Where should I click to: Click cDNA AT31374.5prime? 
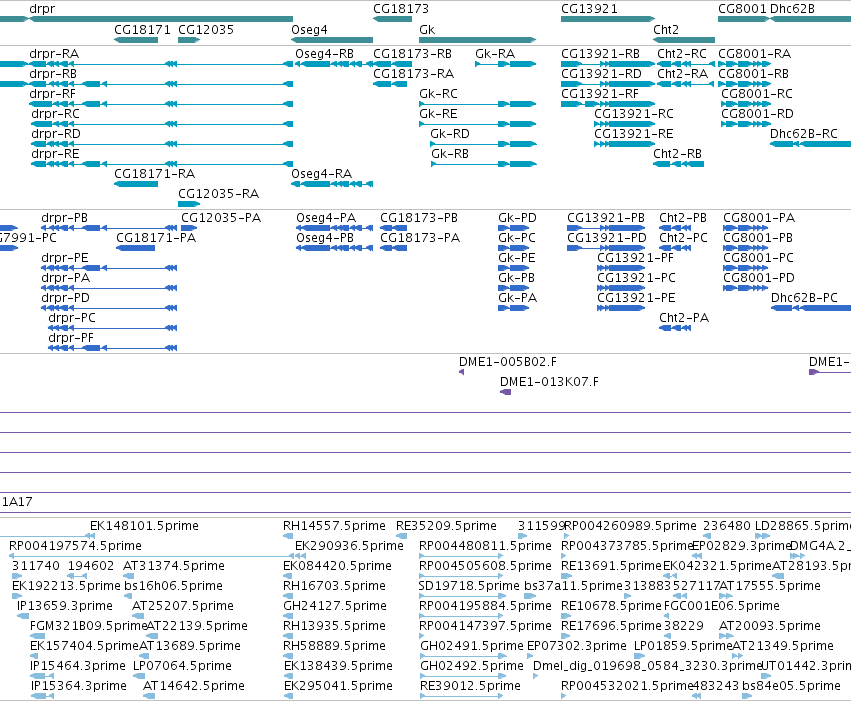130,576
